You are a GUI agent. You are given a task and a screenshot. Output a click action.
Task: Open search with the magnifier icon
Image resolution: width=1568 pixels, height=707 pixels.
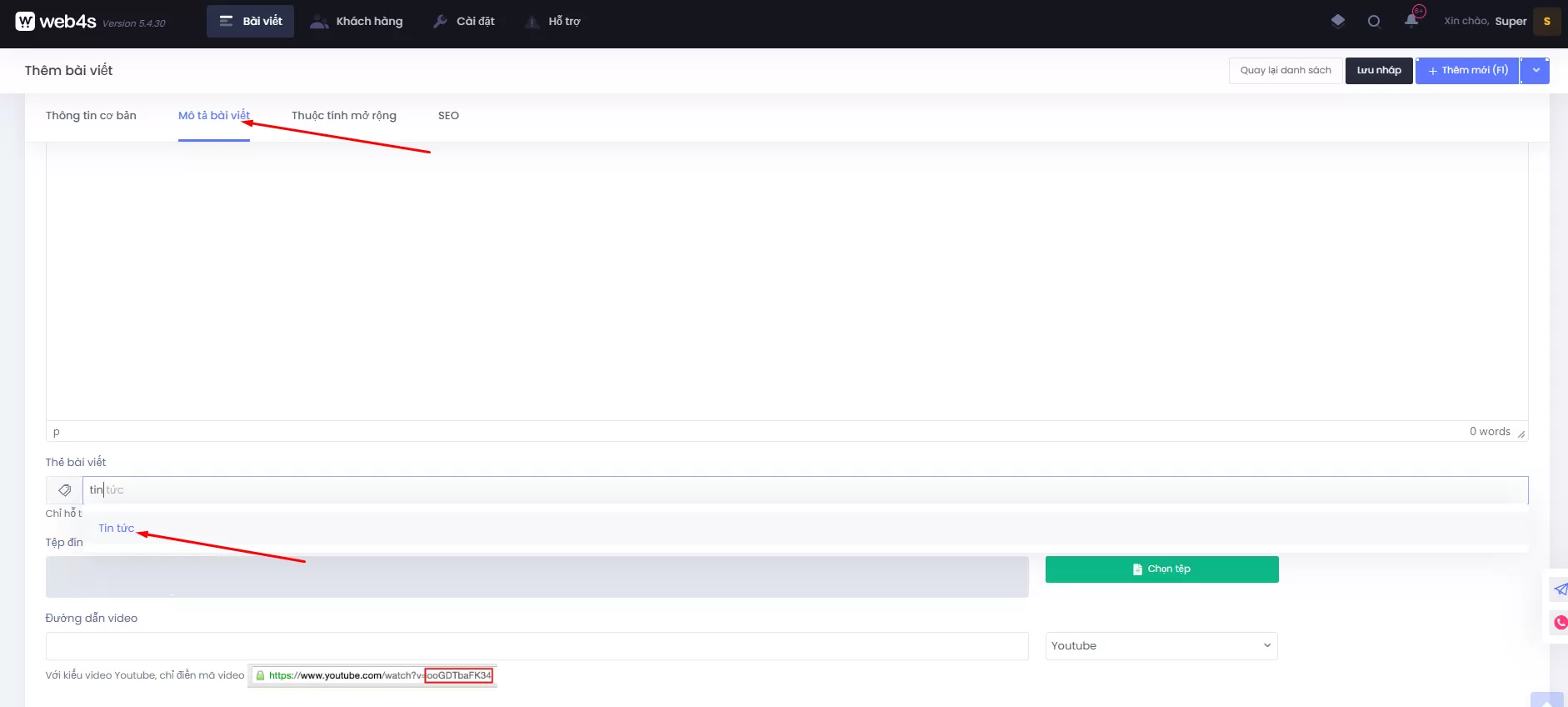tap(1374, 22)
